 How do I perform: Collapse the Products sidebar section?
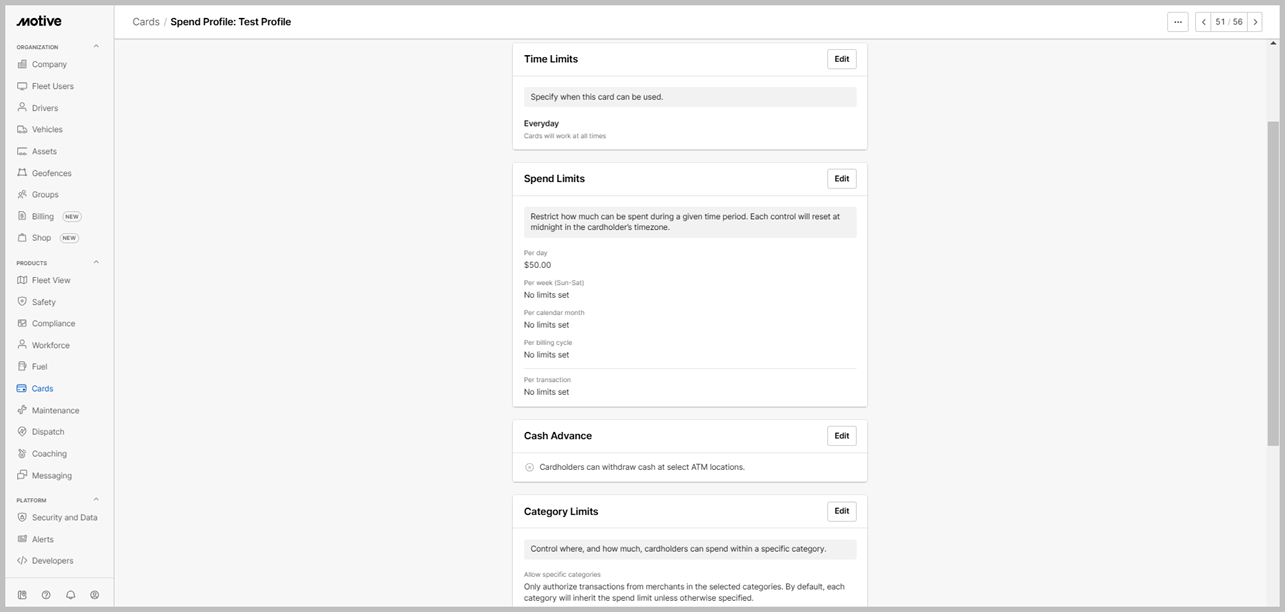(96, 263)
